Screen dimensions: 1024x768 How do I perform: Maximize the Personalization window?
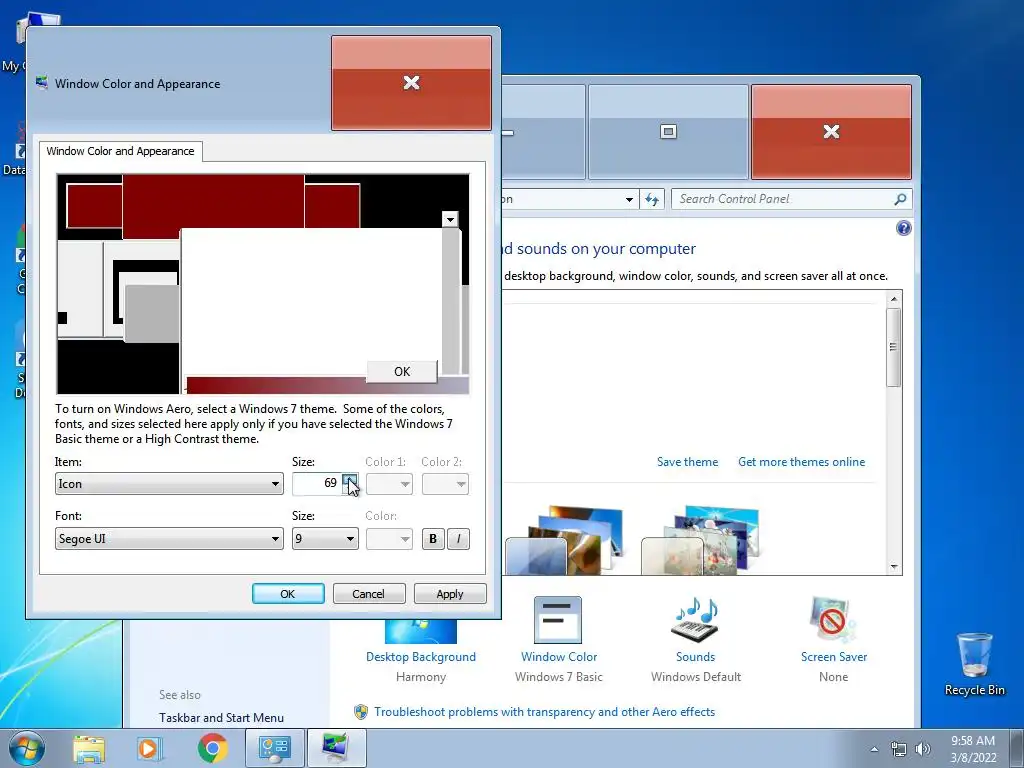point(668,131)
